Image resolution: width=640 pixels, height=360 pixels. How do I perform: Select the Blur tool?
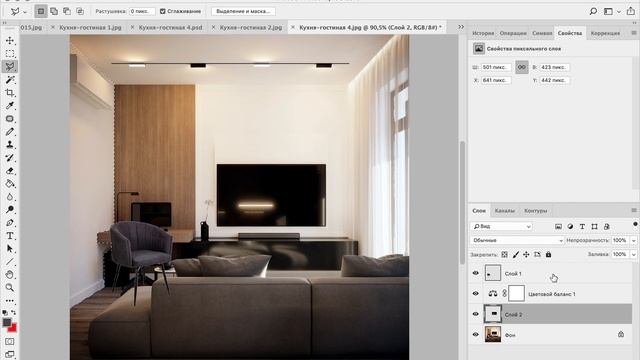click(10, 197)
